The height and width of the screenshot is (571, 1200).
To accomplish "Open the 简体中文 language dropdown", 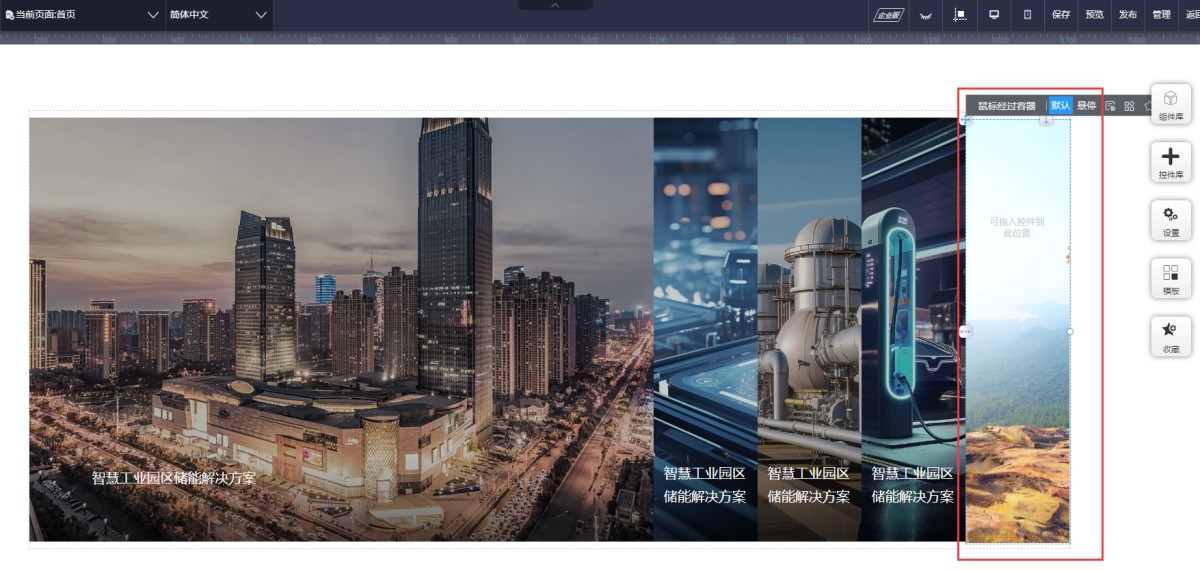I will tap(219, 15).
